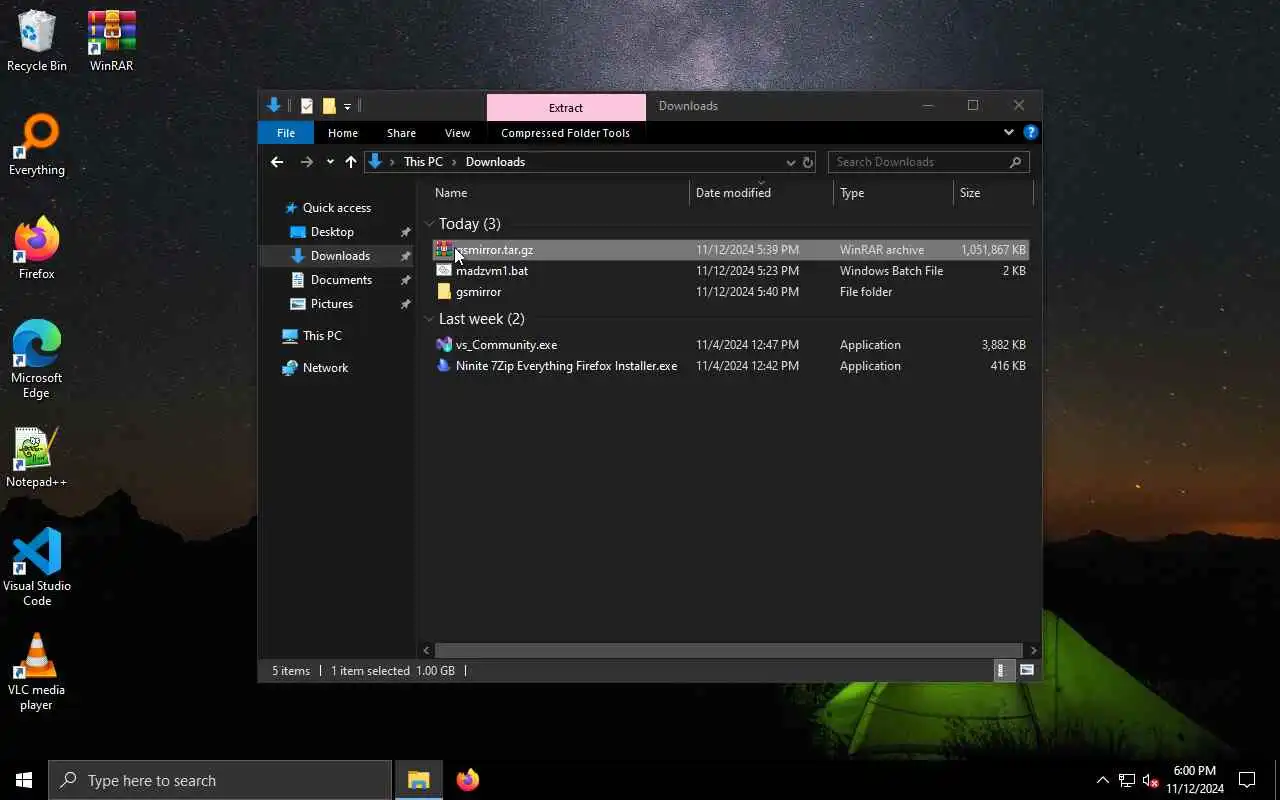Image resolution: width=1280 pixels, height=800 pixels.
Task: Click the Explorer window's blue arrow icon
Action: point(274,105)
